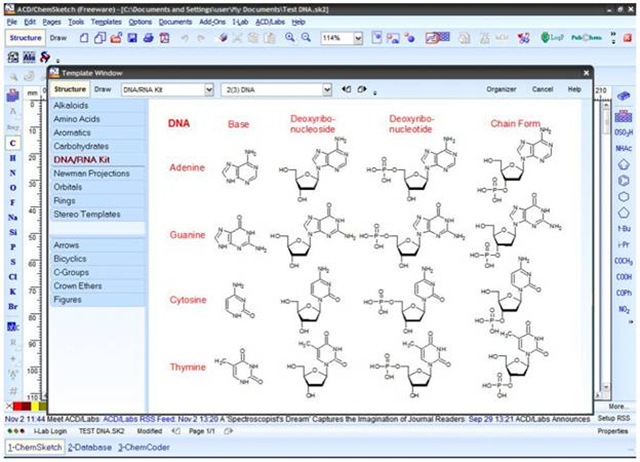Open the DNA/RNA Kit template dropdown
The height and width of the screenshot is (462, 640).
tap(208, 89)
